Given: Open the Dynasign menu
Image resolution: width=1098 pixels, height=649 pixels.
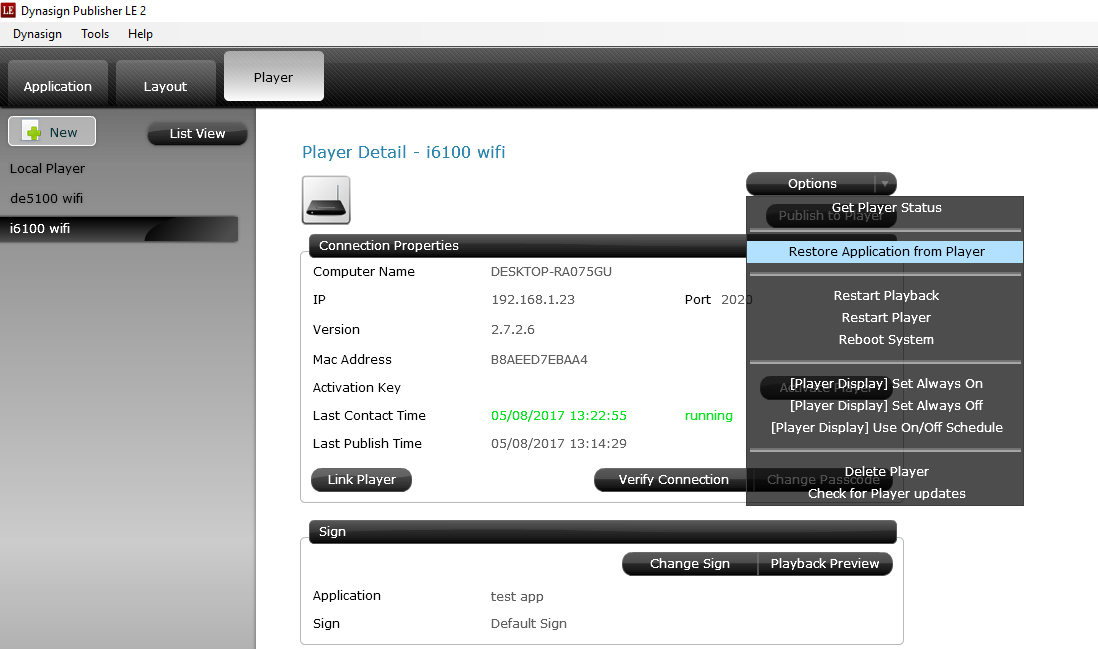Looking at the screenshot, I should tap(37, 34).
